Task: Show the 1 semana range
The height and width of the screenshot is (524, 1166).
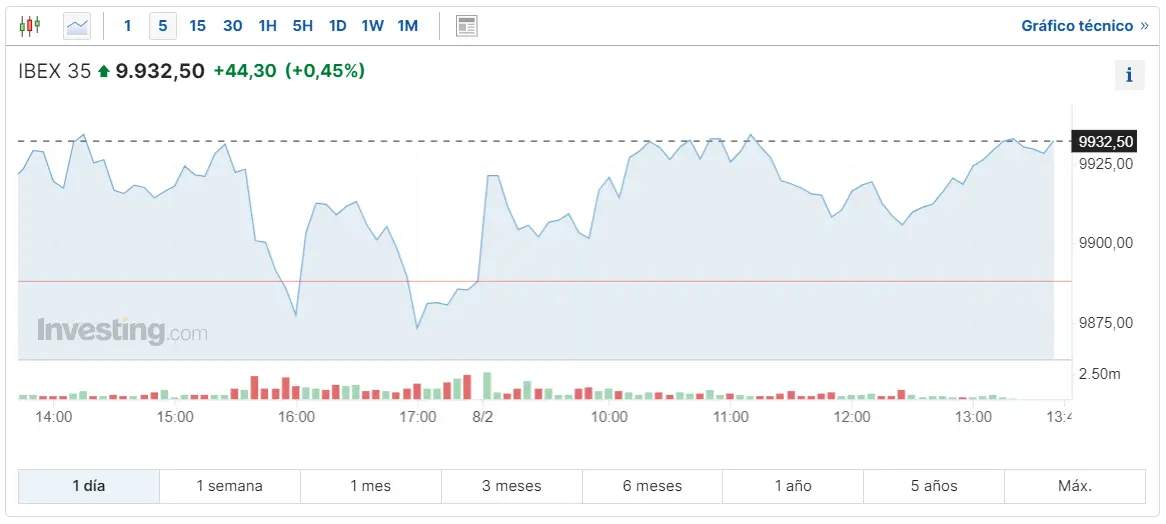Action: 229,486
